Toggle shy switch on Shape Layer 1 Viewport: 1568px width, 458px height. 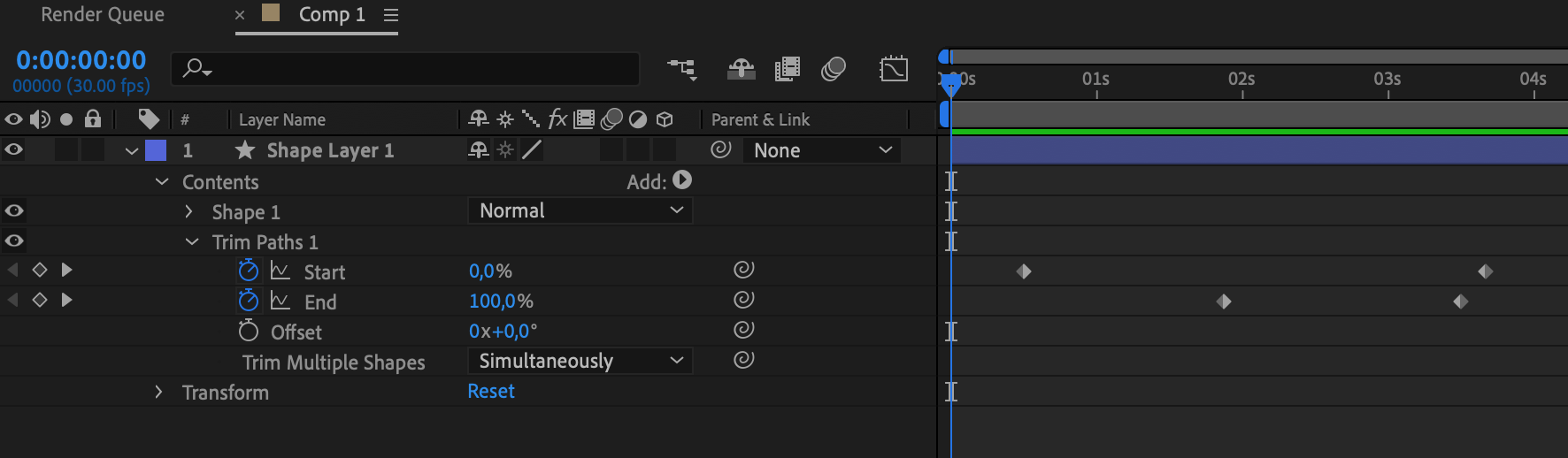click(x=479, y=149)
